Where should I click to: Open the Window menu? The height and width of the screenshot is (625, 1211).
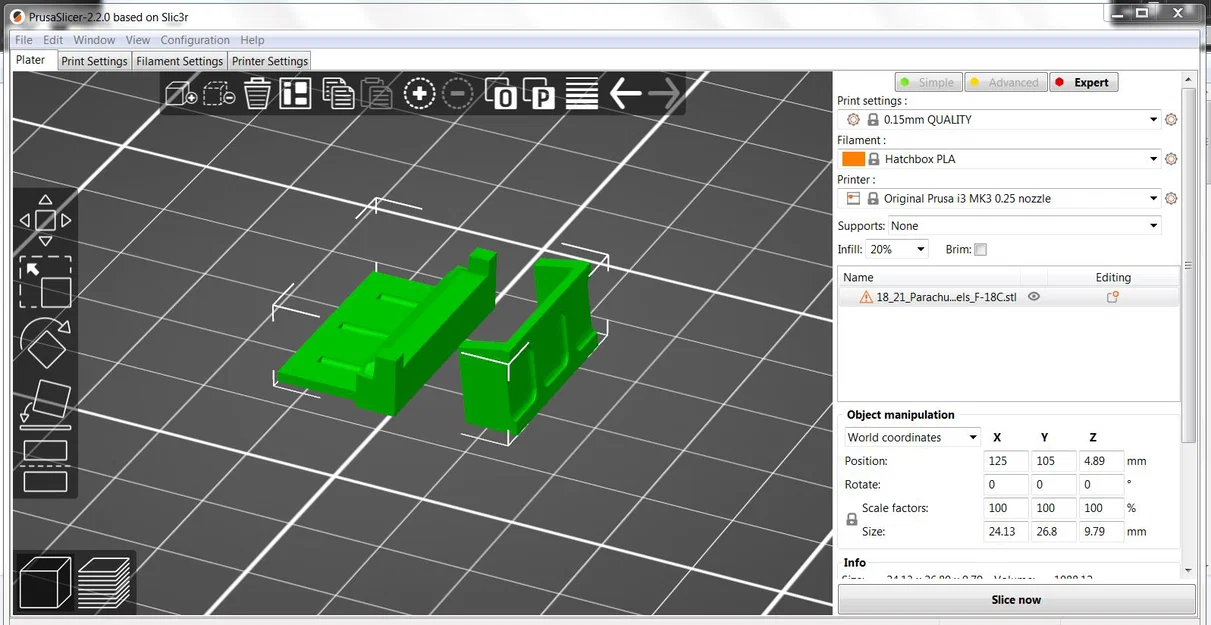coord(94,40)
